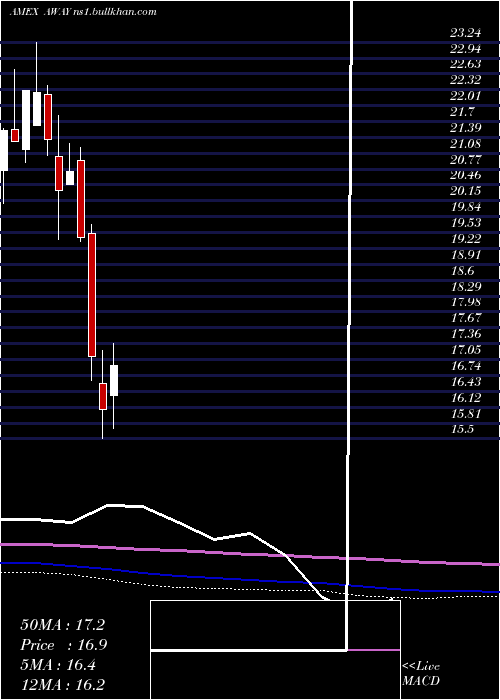
Task: Click the 20.46 price axis label
Action: click(x=465, y=175)
